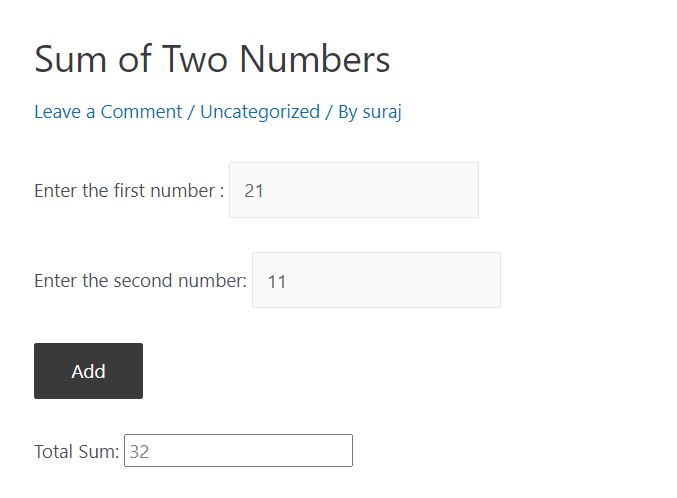Visit author suraj's page link
This screenshot has height=498, width=677.
(382, 112)
